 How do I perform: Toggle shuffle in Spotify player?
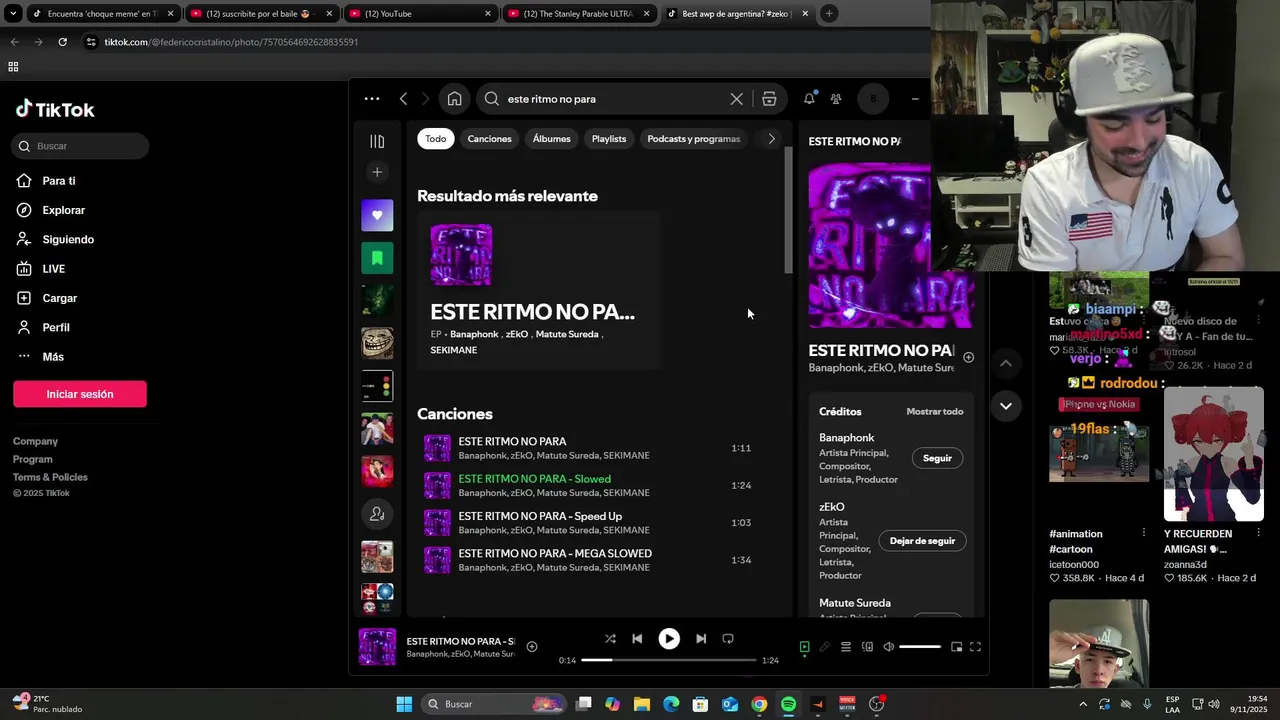pos(610,639)
